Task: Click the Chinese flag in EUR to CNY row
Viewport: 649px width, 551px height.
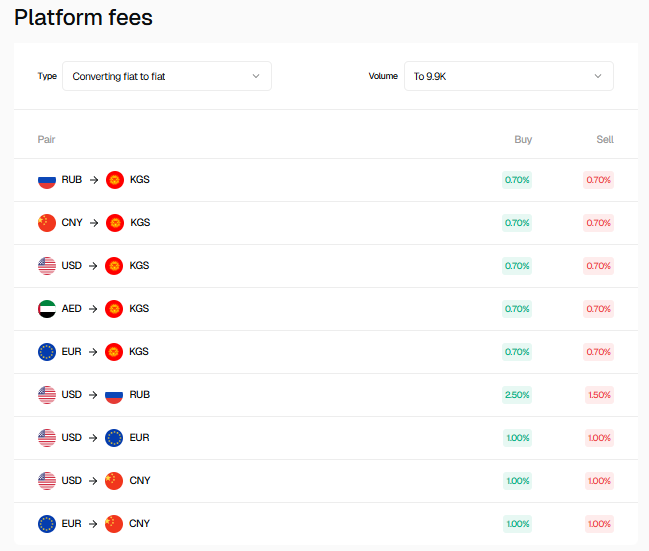Action: click(x=114, y=524)
